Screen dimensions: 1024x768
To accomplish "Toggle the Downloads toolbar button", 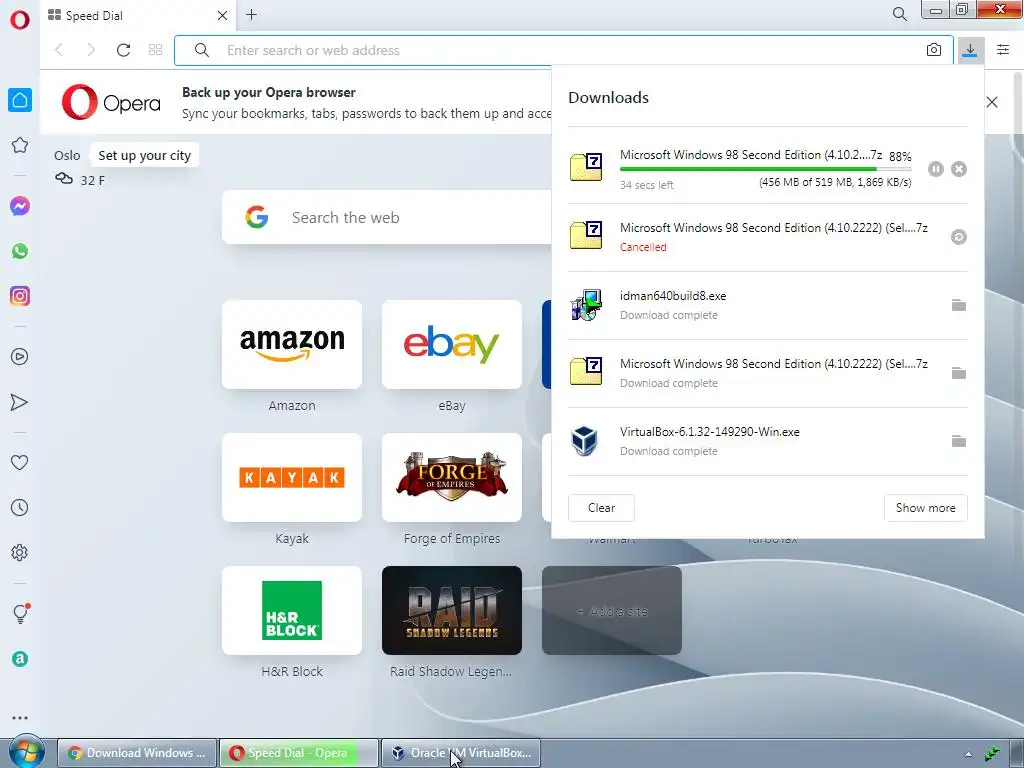I will coord(970,50).
